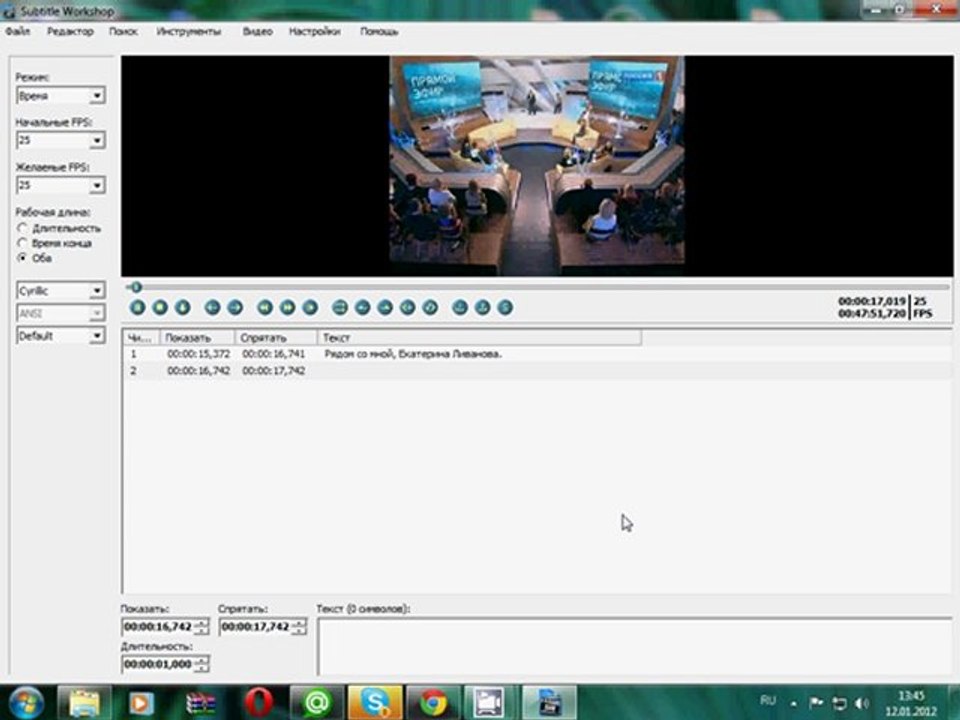Click the Start subtitle icon
960x720 pixels.
click(x=408, y=307)
